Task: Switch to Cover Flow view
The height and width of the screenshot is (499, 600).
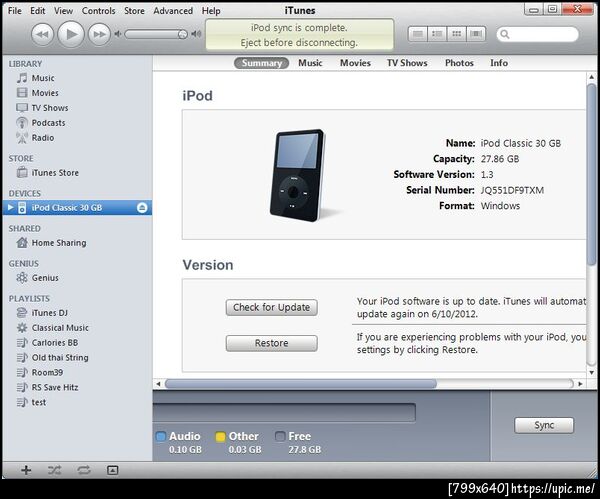Action: click(476, 34)
